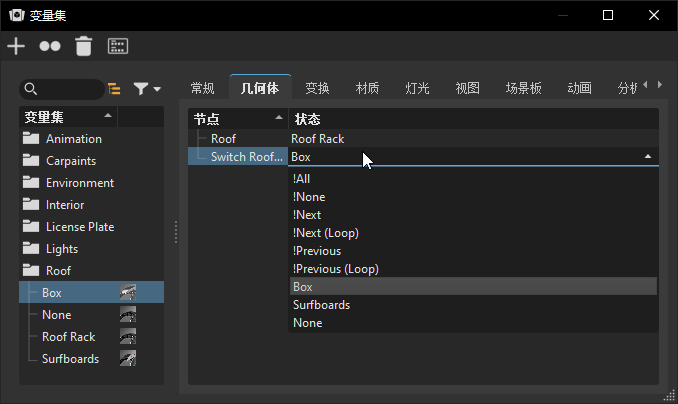The width and height of the screenshot is (678, 404).
Task: Click the panel splitter handle dots
Action: coord(176,232)
